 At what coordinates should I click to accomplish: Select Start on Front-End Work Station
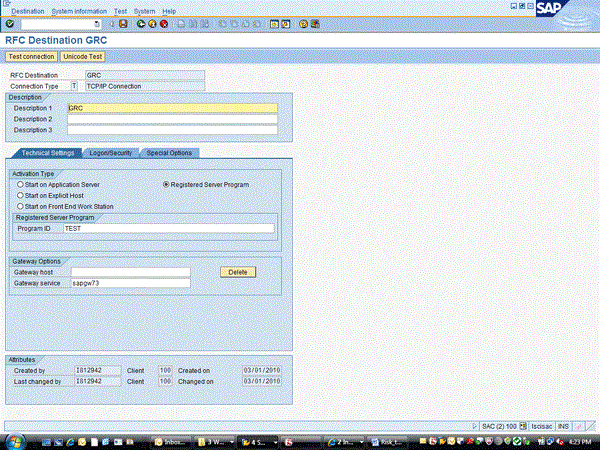tap(21, 207)
